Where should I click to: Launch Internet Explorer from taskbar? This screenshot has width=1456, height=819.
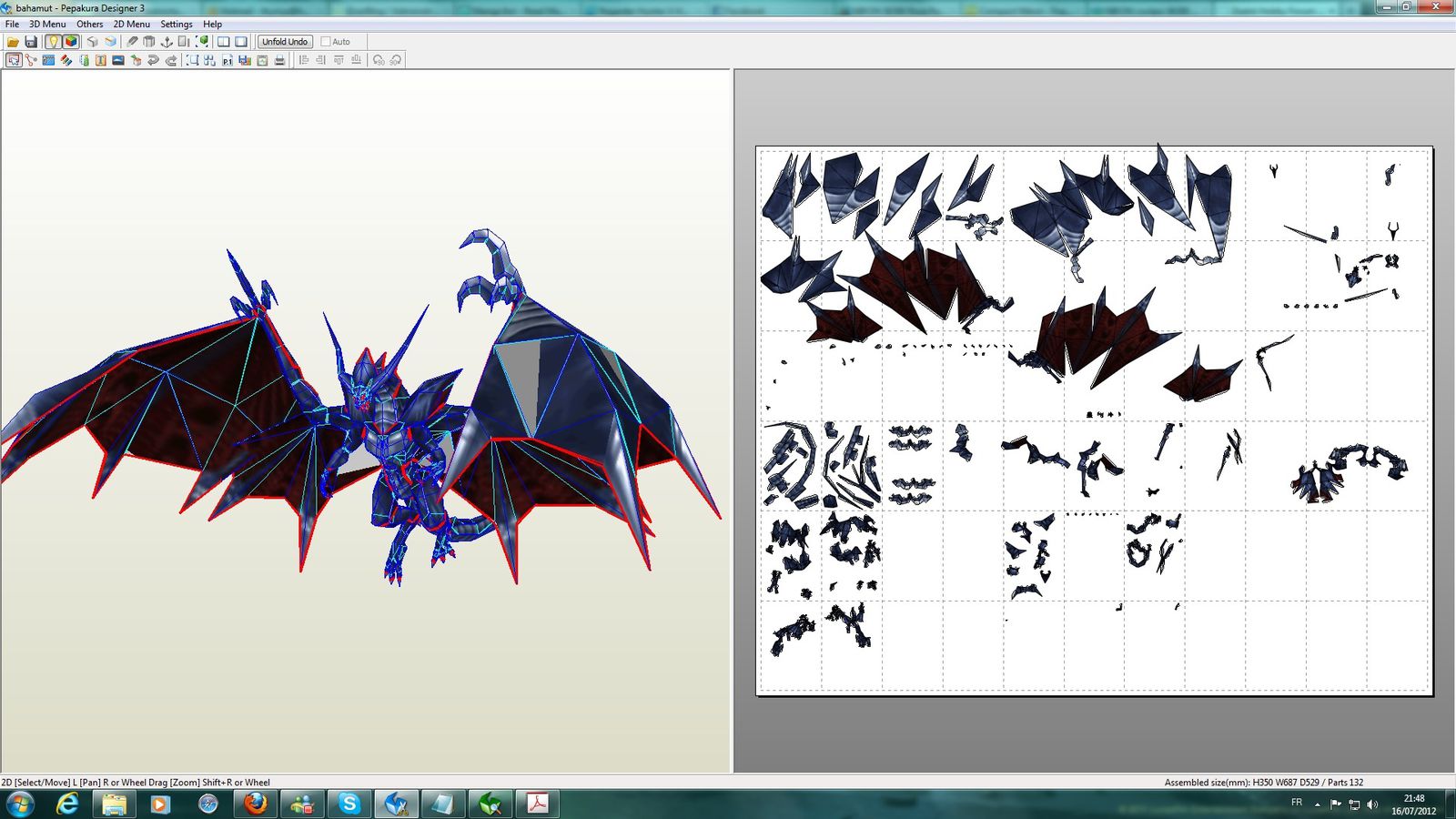point(67,804)
